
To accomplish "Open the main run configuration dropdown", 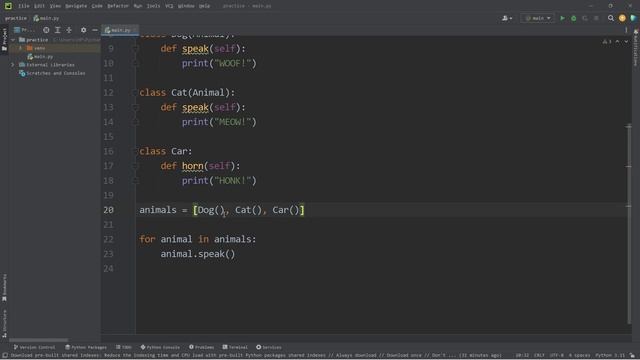I will tap(538, 18).
